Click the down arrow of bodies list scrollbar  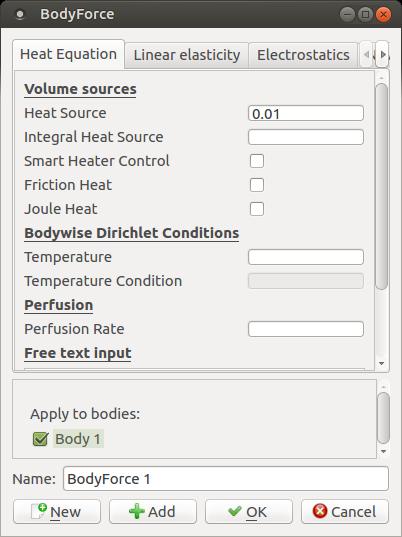tap(383, 452)
